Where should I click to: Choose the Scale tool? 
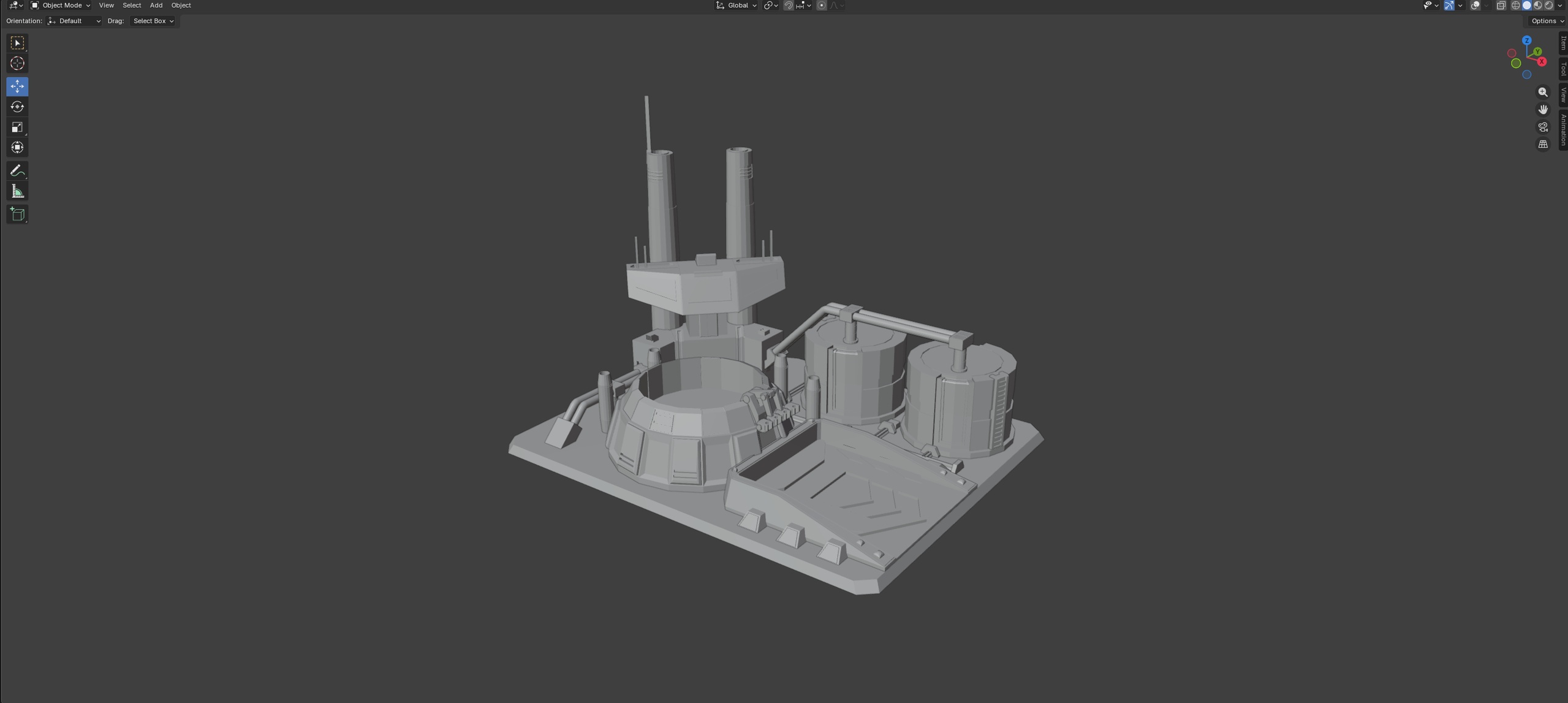click(x=17, y=127)
